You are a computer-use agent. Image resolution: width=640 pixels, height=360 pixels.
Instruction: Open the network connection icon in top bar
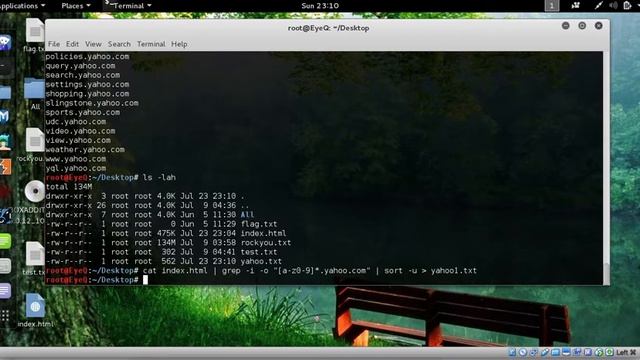(598, 5)
